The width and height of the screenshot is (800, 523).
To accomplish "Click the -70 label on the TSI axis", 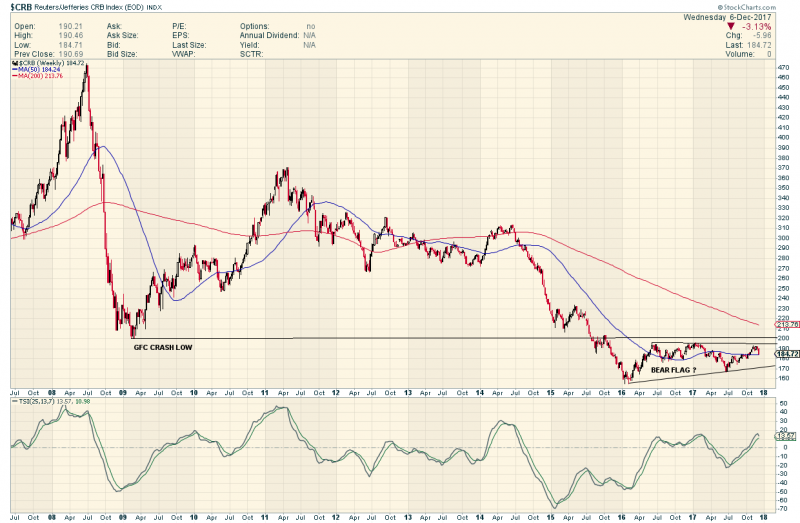I will pyautogui.click(x=783, y=509).
